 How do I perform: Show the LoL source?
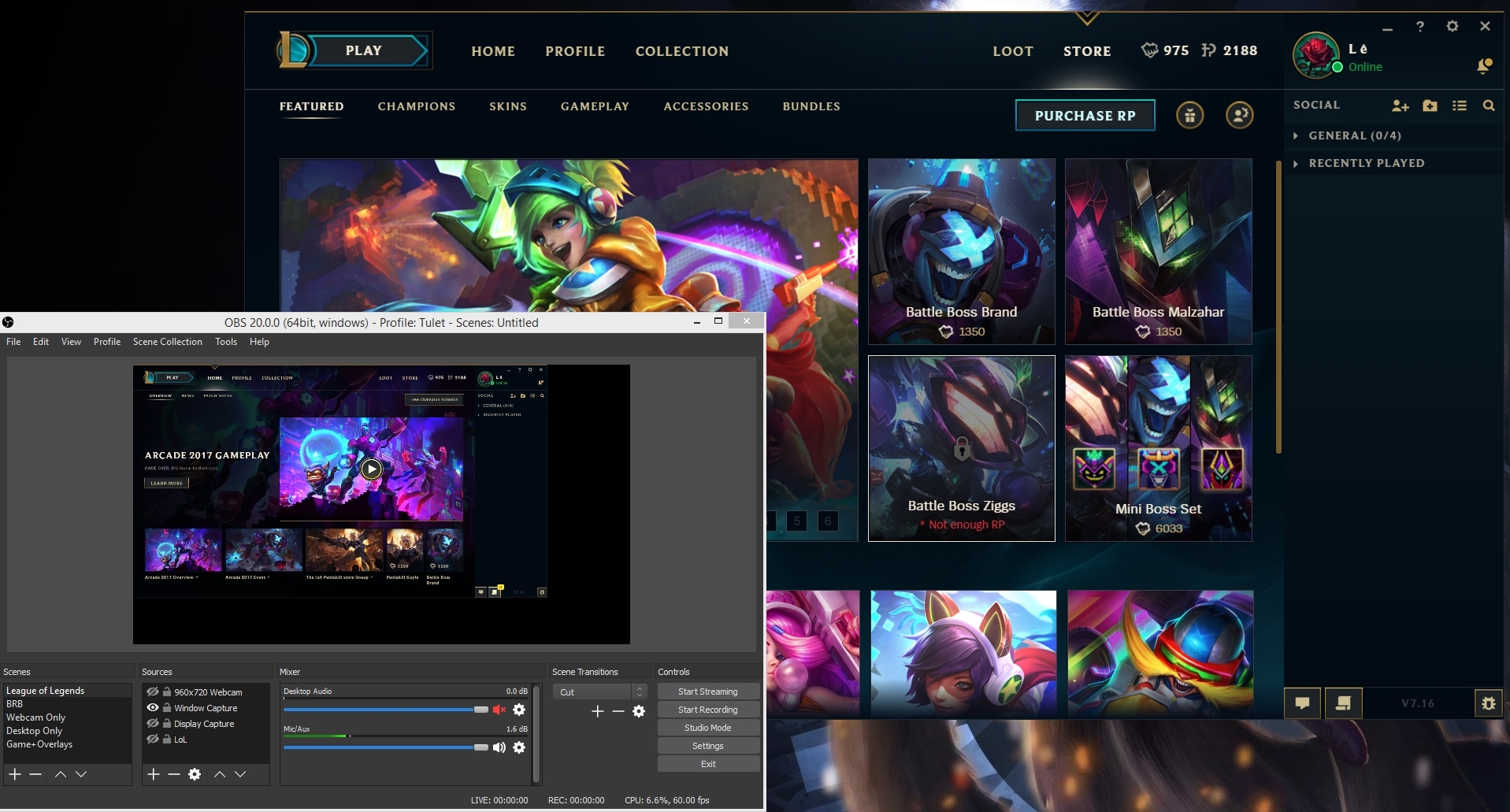pyautogui.click(x=153, y=739)
